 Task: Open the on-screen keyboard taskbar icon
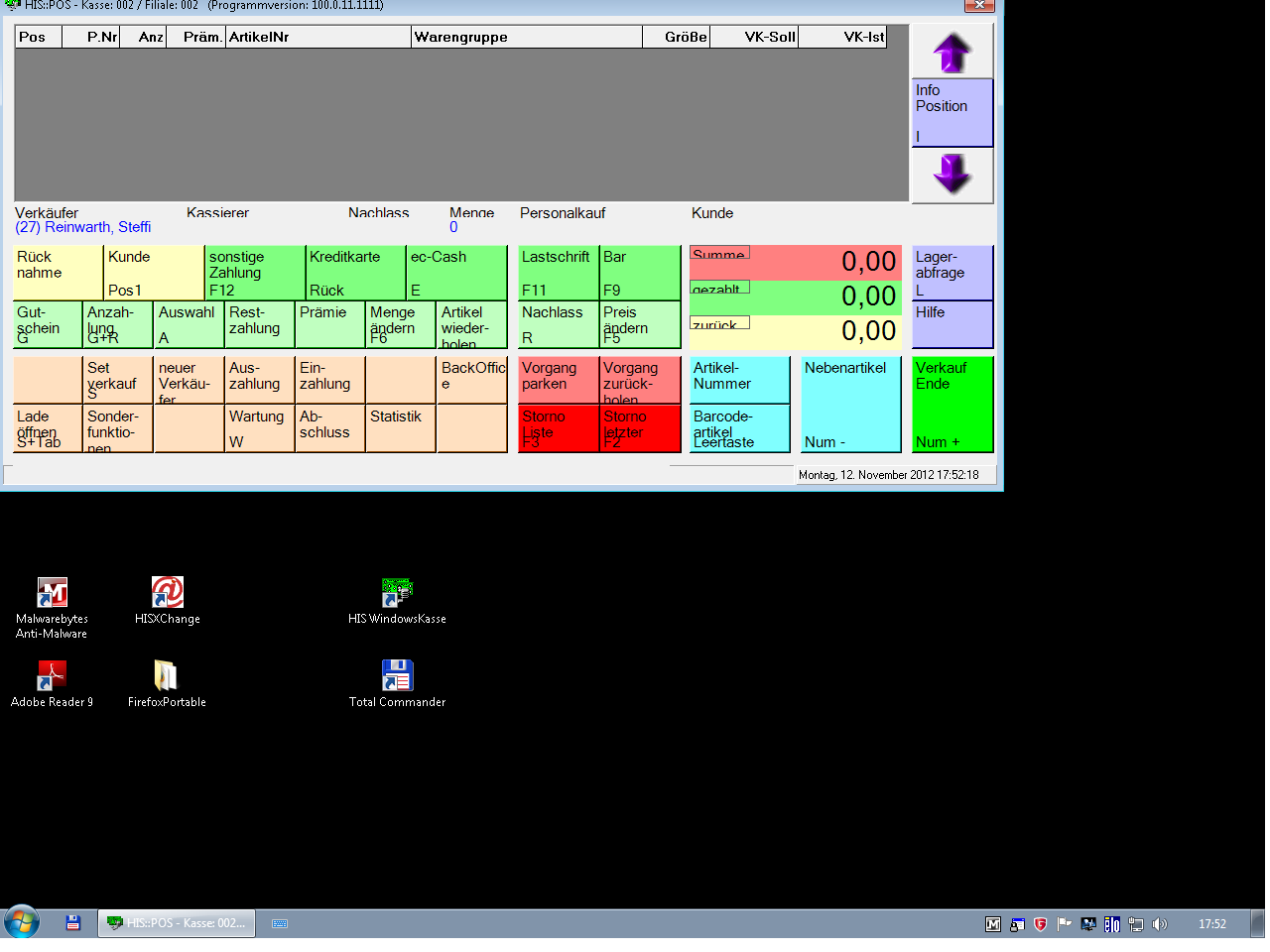click(x=280, y=923)
